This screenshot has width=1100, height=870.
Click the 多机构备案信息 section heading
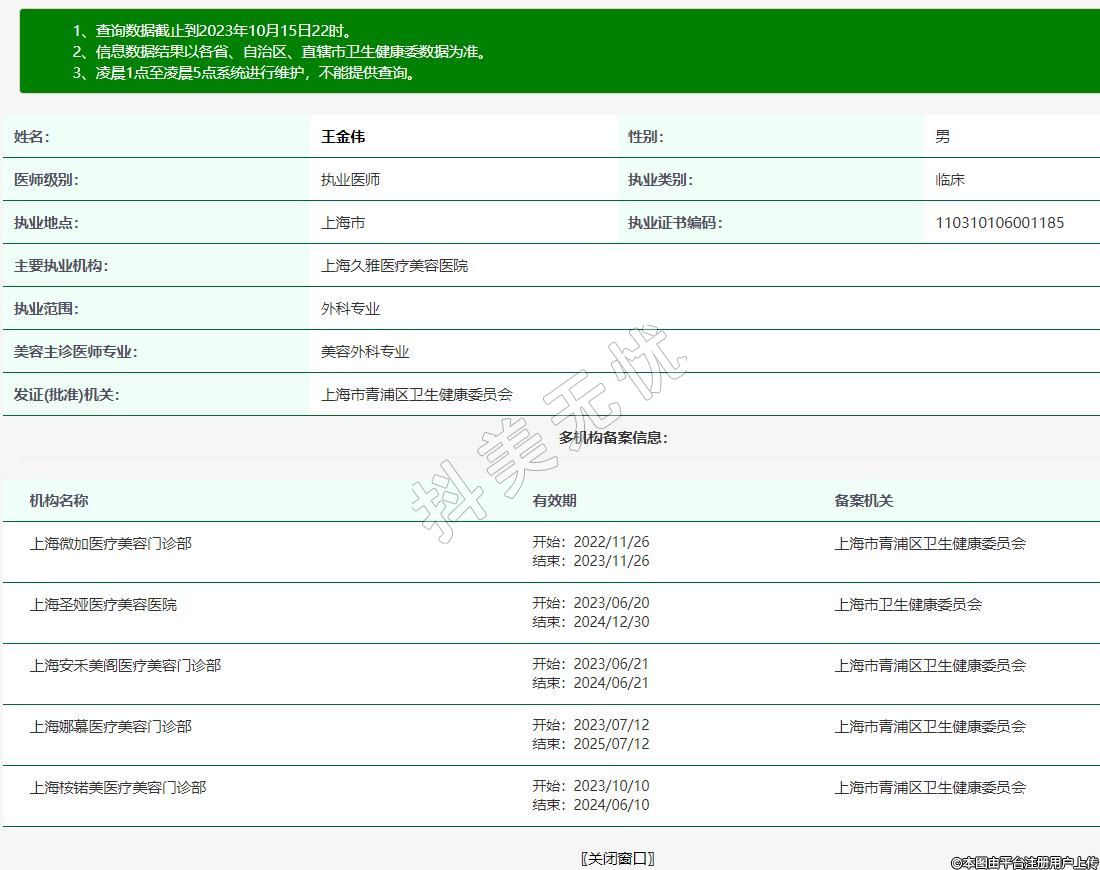(613, 438)
